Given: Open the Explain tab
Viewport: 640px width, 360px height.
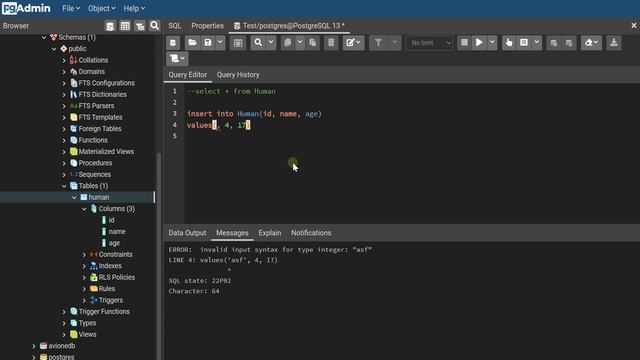Looking at the screenshot, I should coord(270,233).
